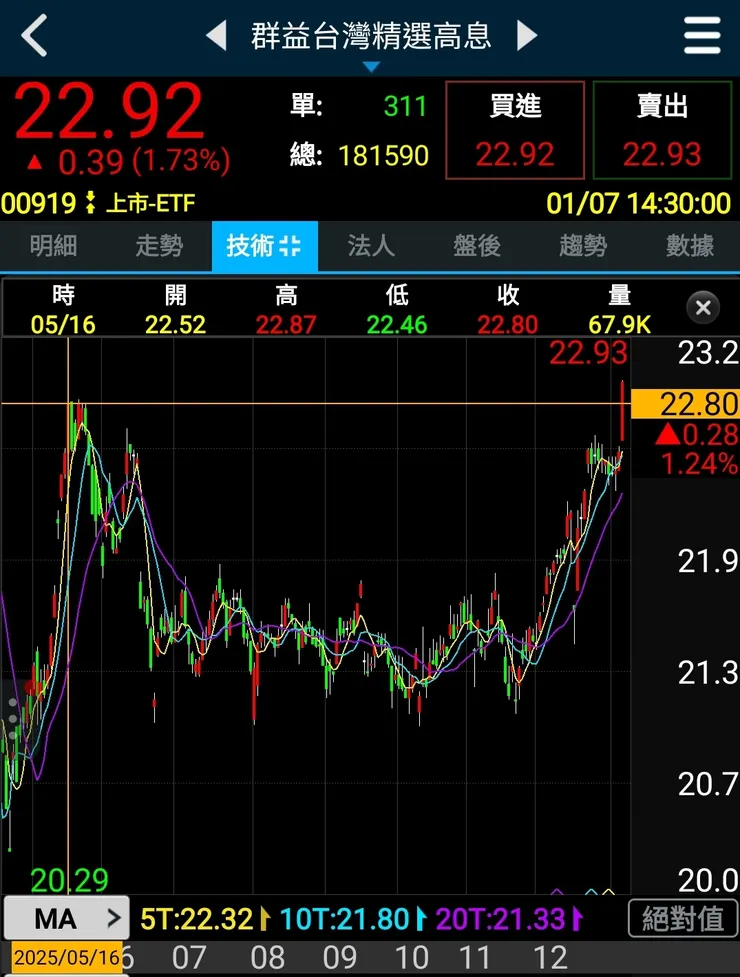
Task: Close the OHLC info bar
Action: 703,308
